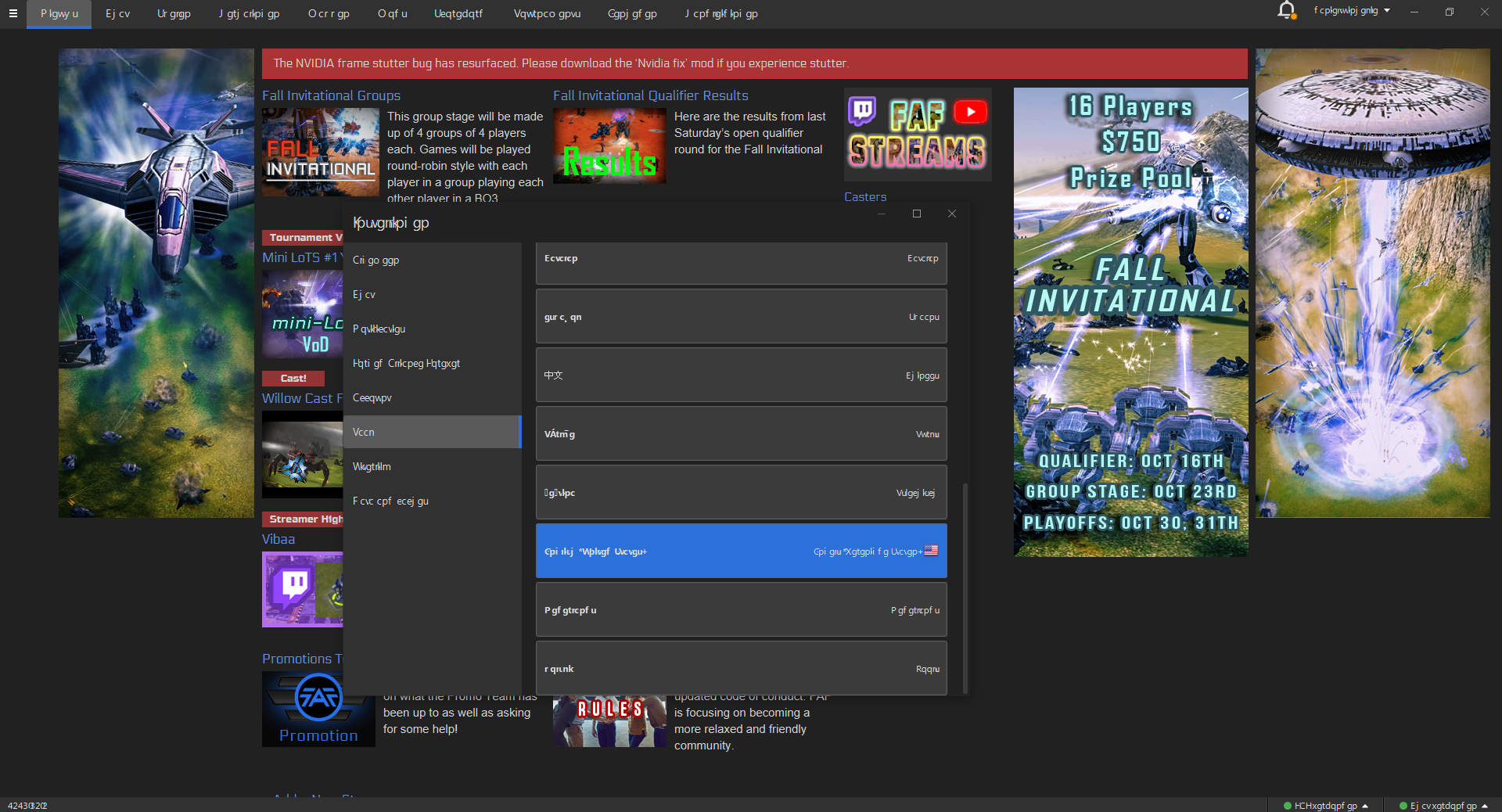This screenshot has width=1502, height=812.
Task: Click the 'Streamer High' red category tag
Action: (304, 519)
